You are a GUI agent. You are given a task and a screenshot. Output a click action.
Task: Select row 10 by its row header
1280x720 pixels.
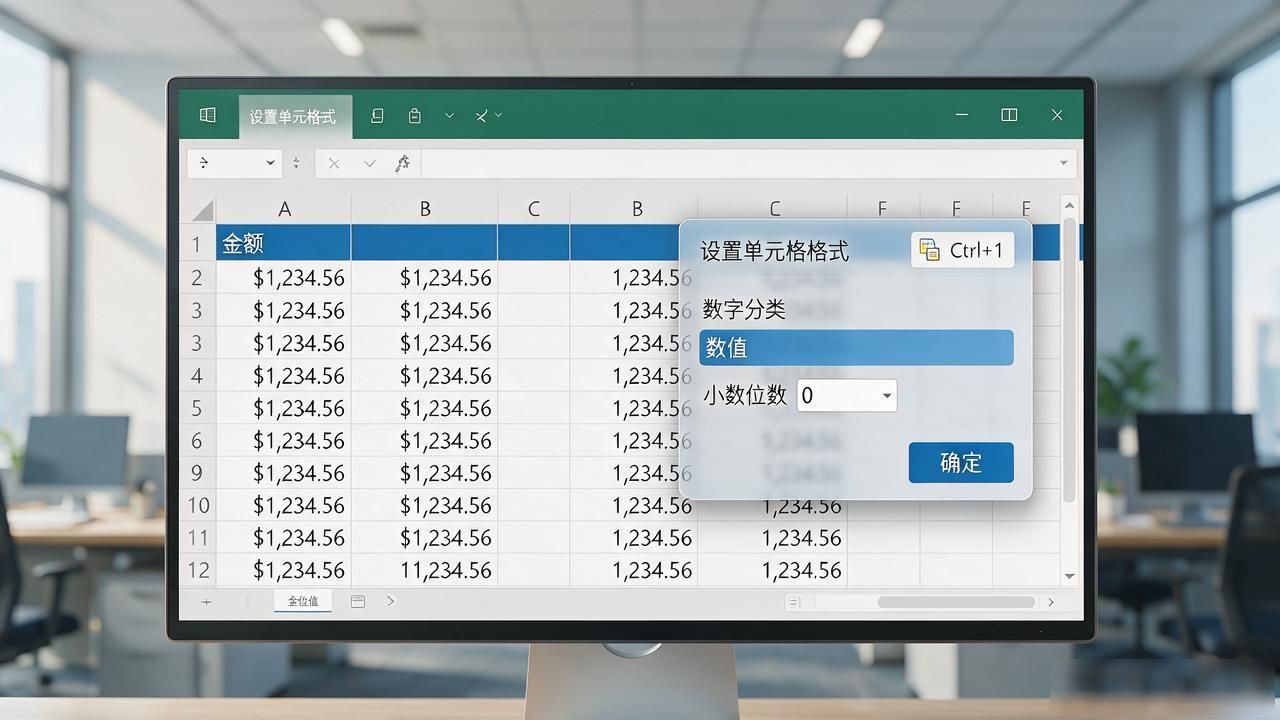click(198, 505)
